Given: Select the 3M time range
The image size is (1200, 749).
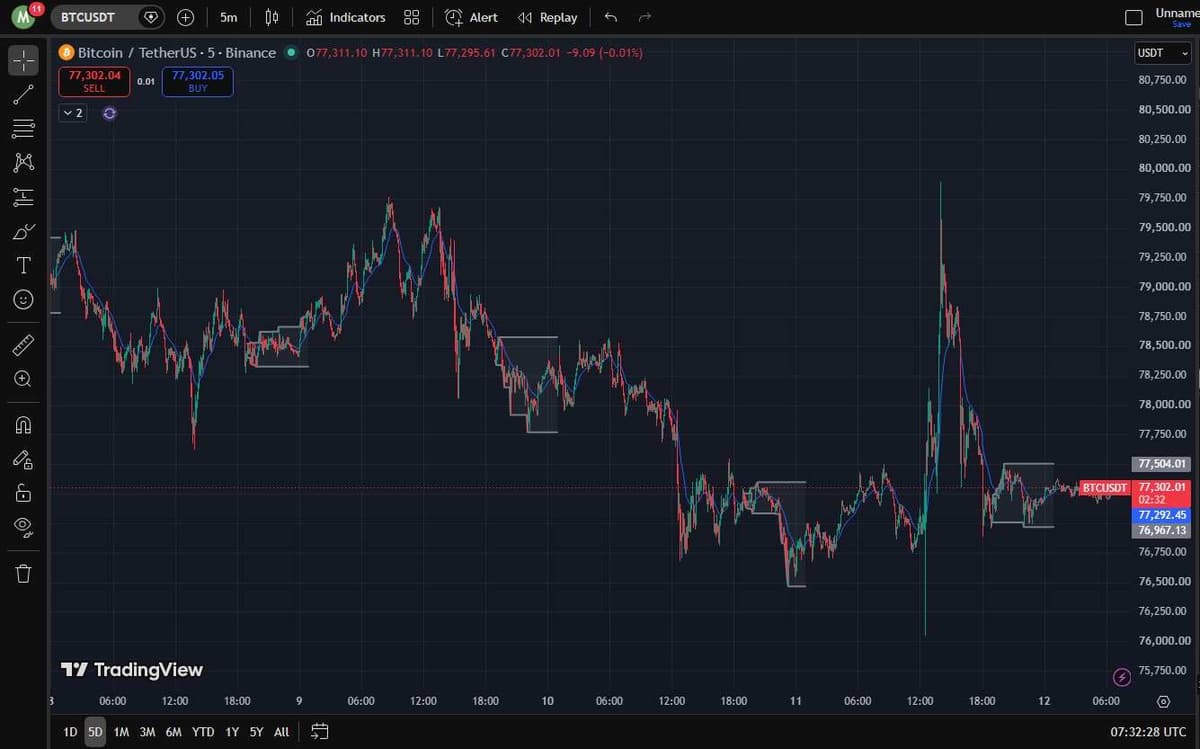Looking at the screenshot, I should (x=147, y=732).
